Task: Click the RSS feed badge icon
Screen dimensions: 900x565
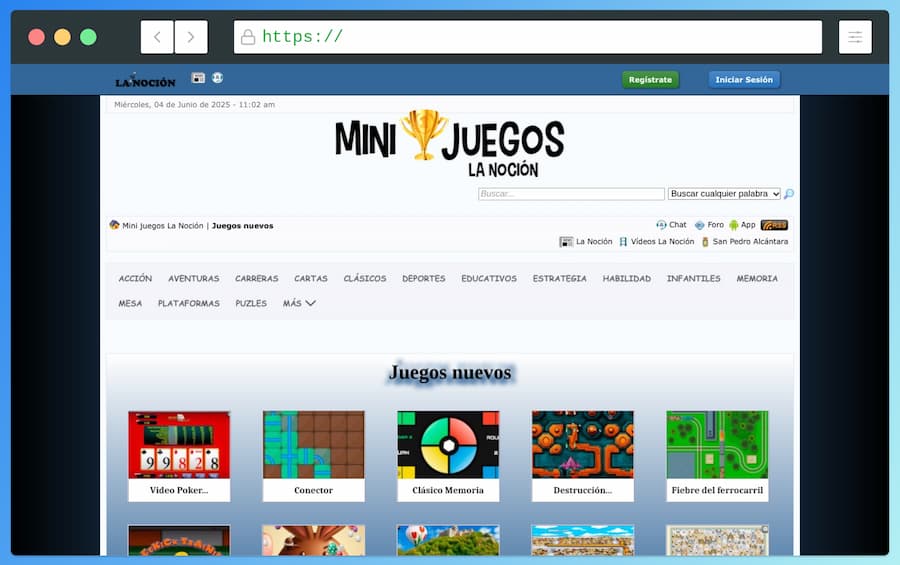Action: (x=774, y=225)
